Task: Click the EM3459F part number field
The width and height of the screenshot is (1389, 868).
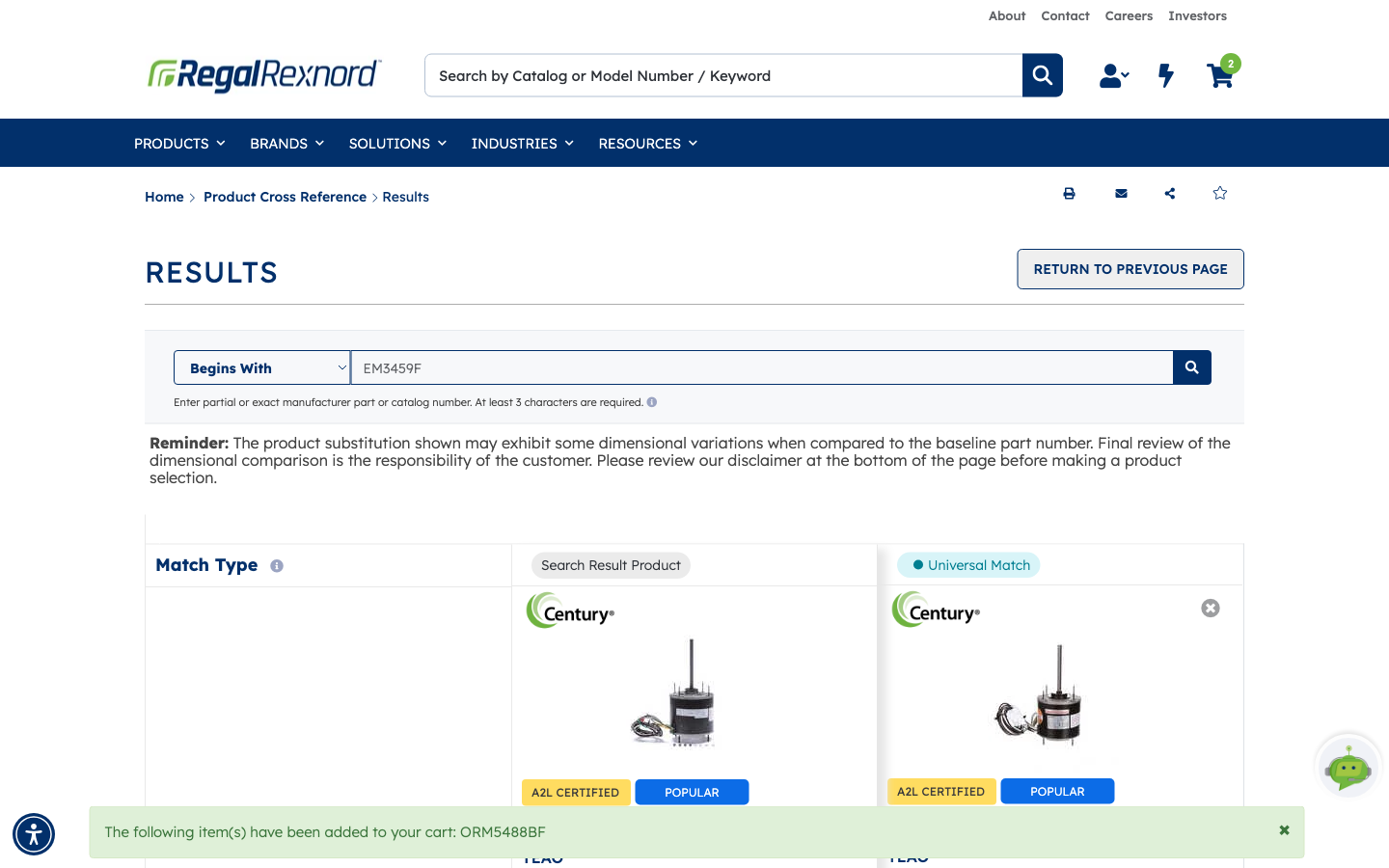Action: point(762,367)
